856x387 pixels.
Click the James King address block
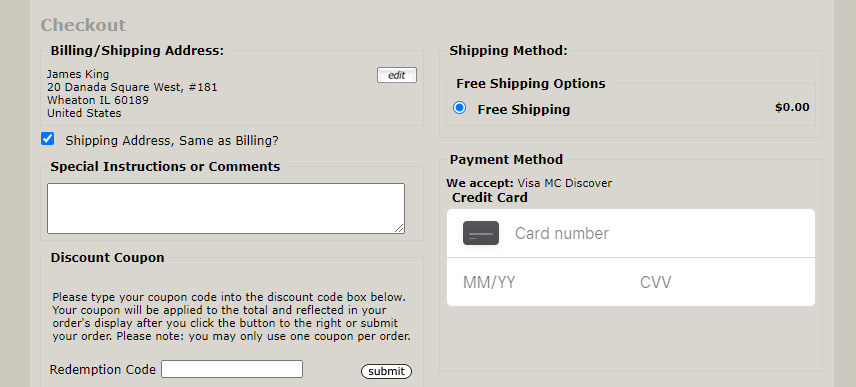(x=132, y=94)
